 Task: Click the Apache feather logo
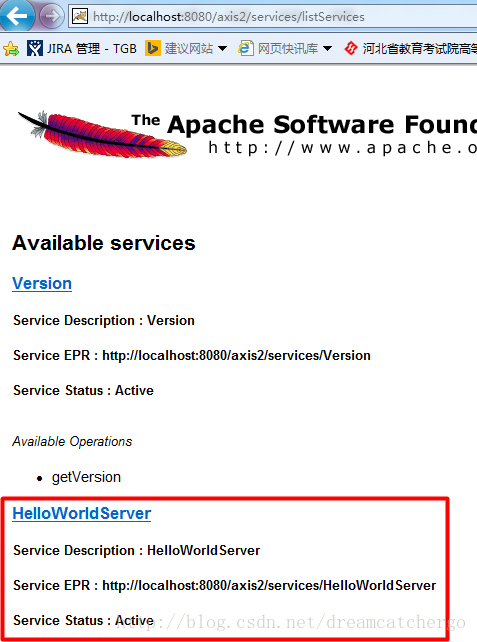coord(102,134)
